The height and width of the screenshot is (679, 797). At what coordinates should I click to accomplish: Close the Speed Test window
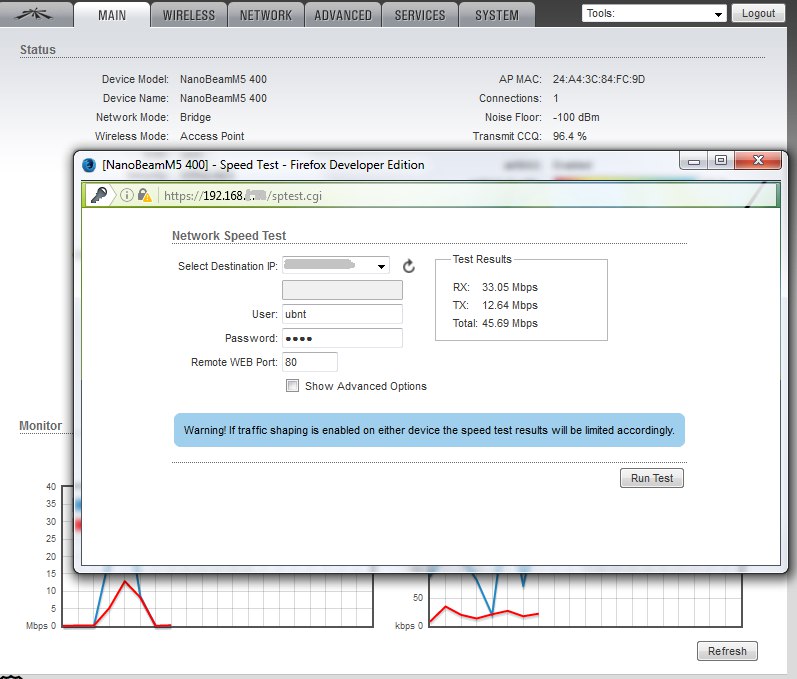tap(758, 161)
